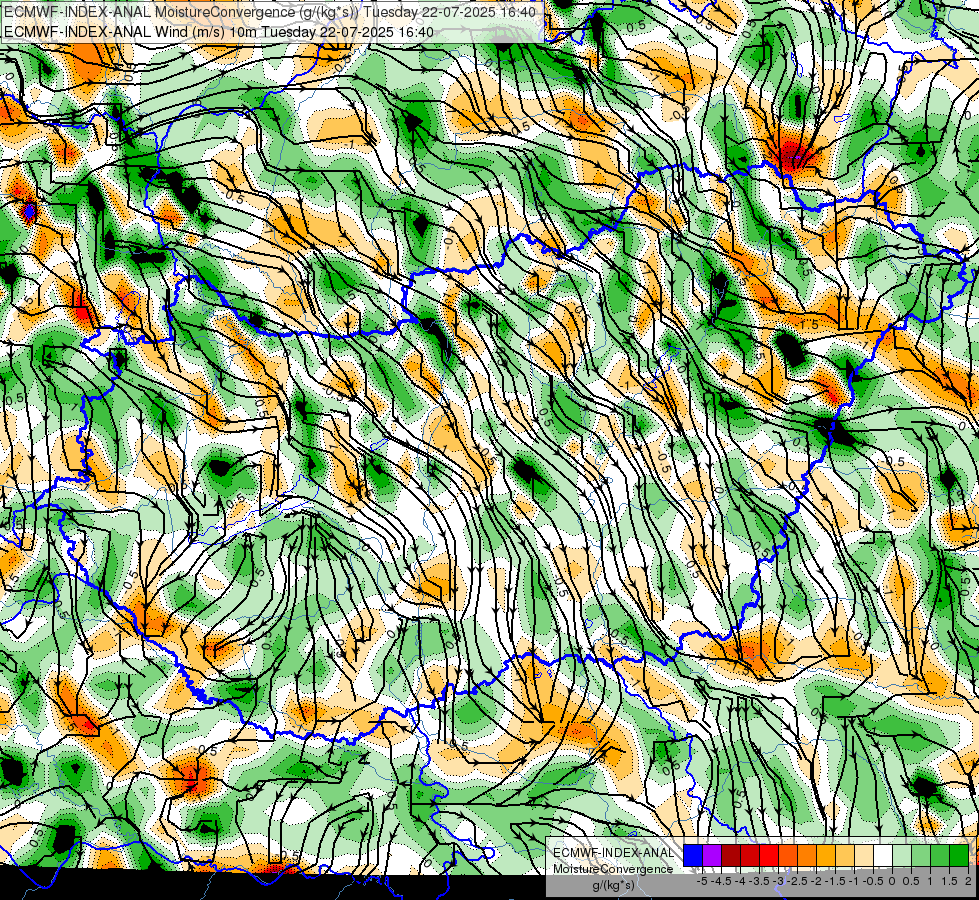Click the legend's ECMWF-INDEX-ANAL label

614,853
